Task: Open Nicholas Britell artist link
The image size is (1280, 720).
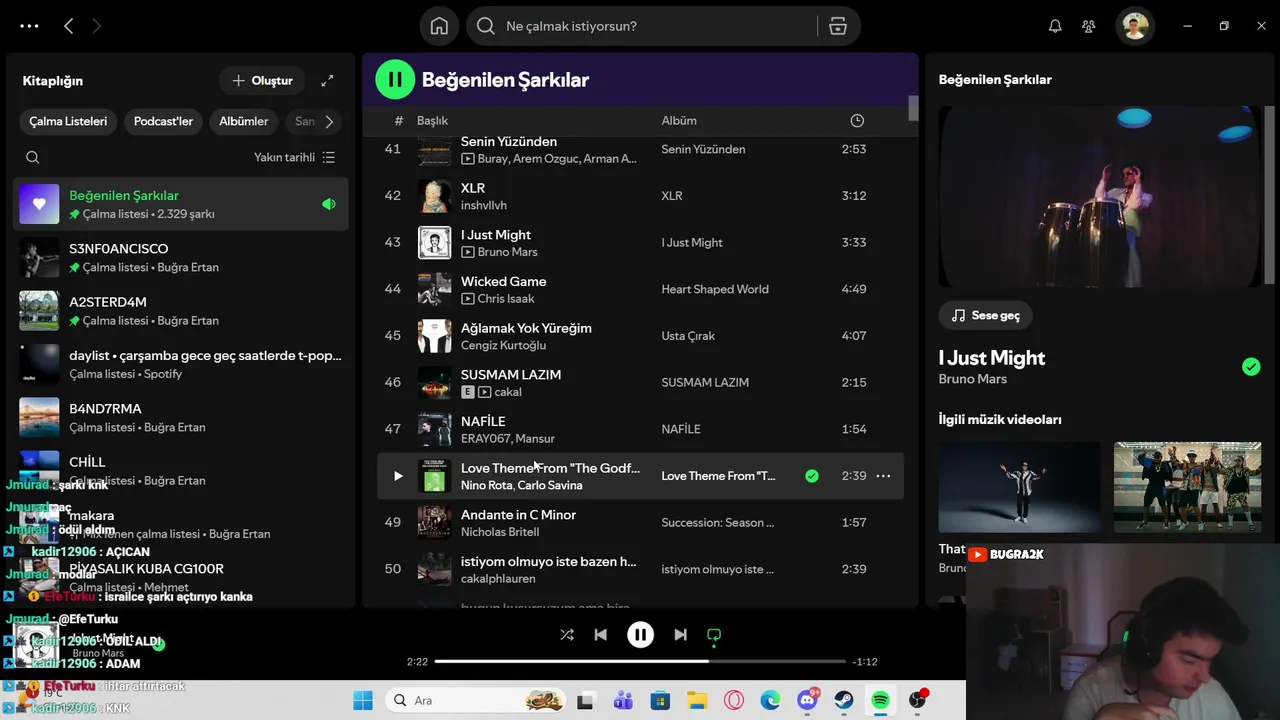Action: coord(500,532)
